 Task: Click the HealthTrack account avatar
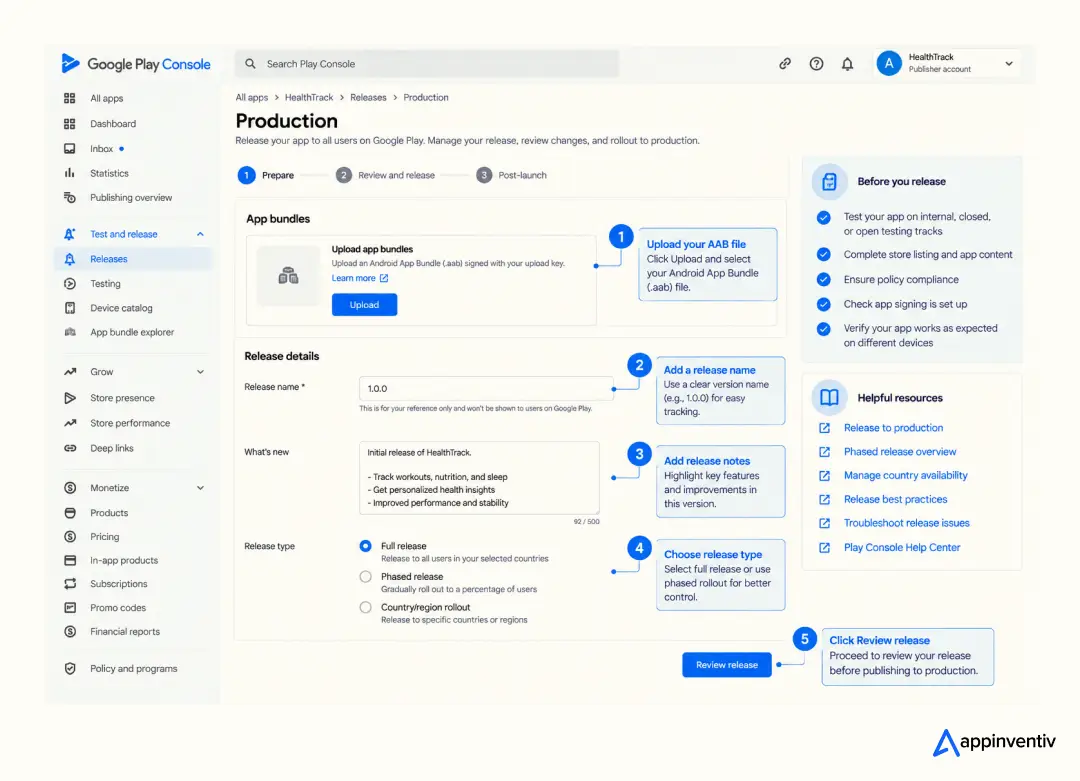coord(889,63)
